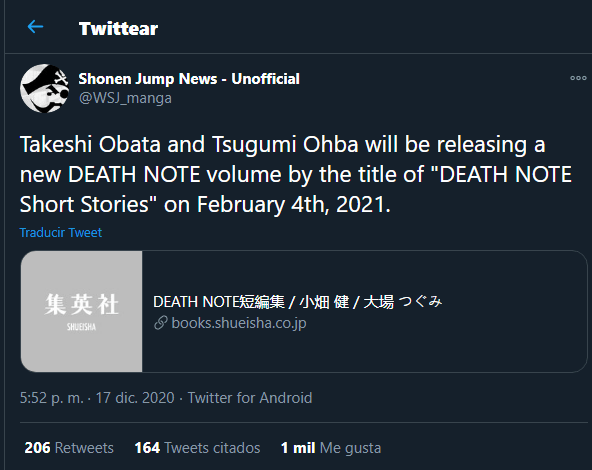The height and width of the screenshot is (470, 592).
Task: Open the @WSJ_manga handle
Action: point(125,98)
